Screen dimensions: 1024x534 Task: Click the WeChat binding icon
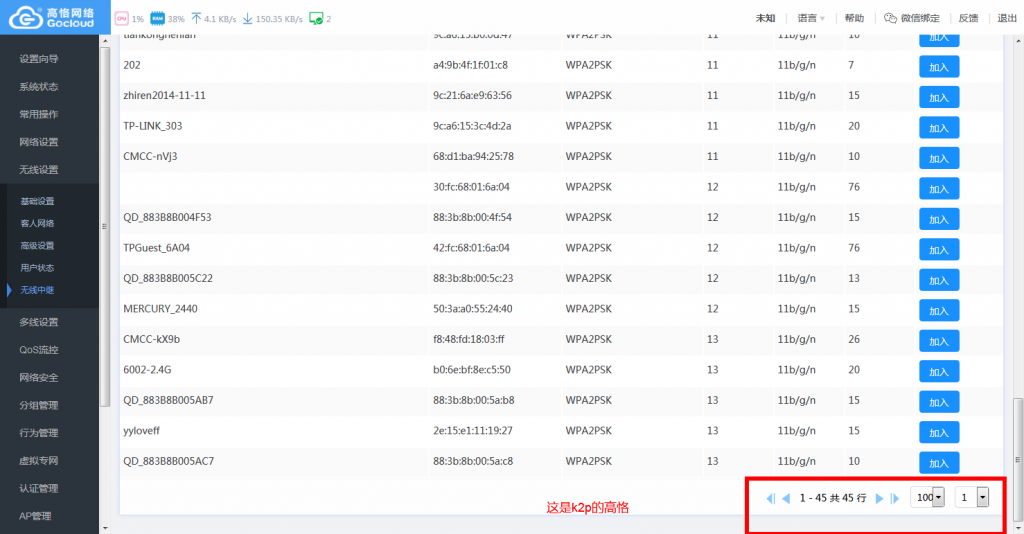click(890, 18)
